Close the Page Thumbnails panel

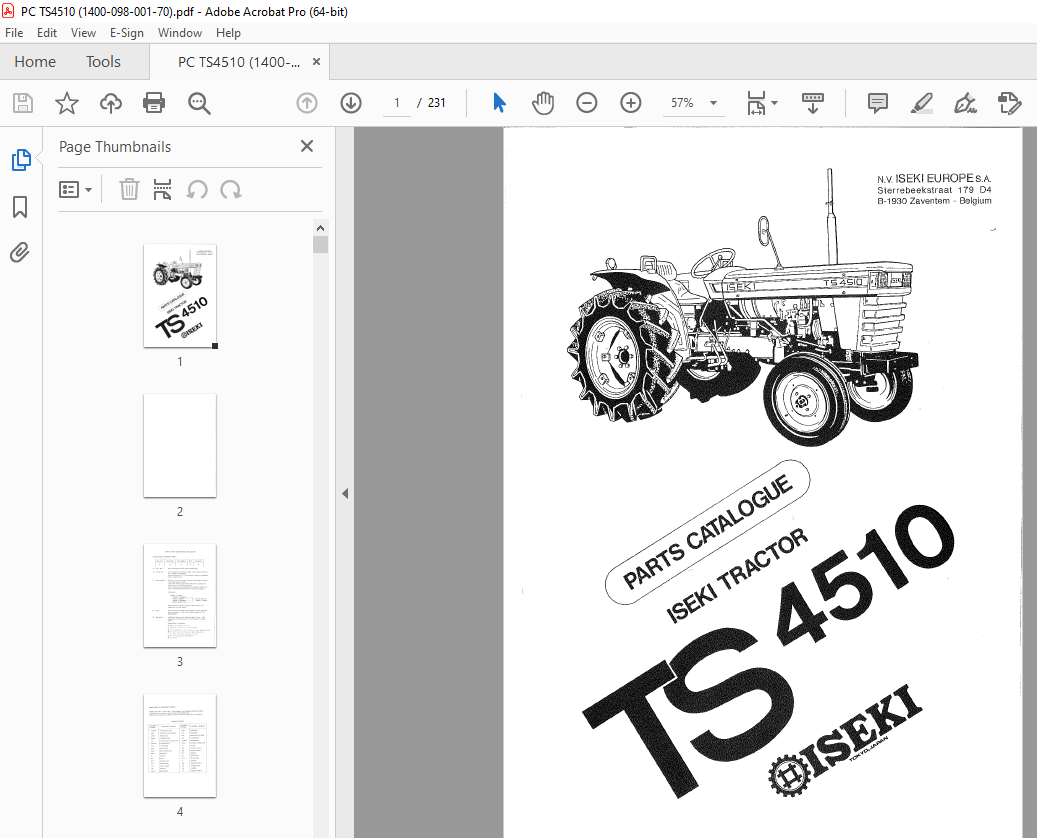tap(307, 146)
